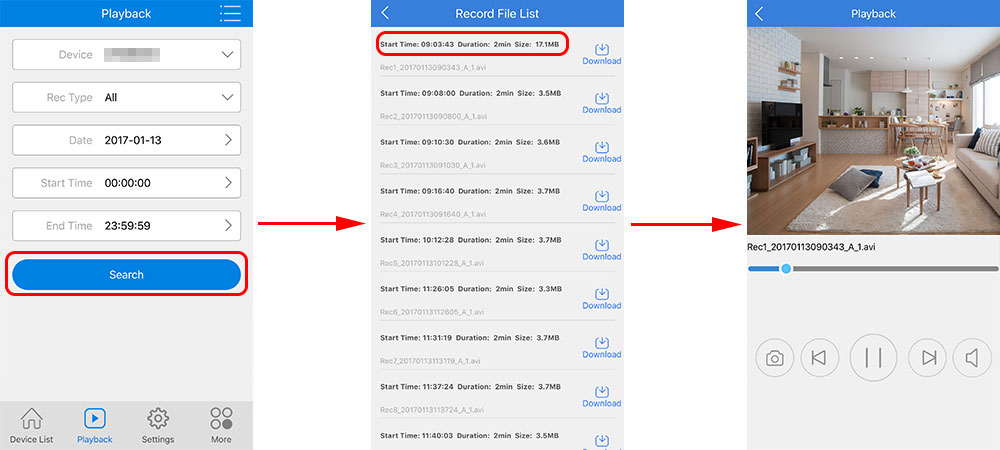The height and width of the screenshot is (450, 1000).
Task: Click the video progress slider handle
Action: tap(786, 268)
